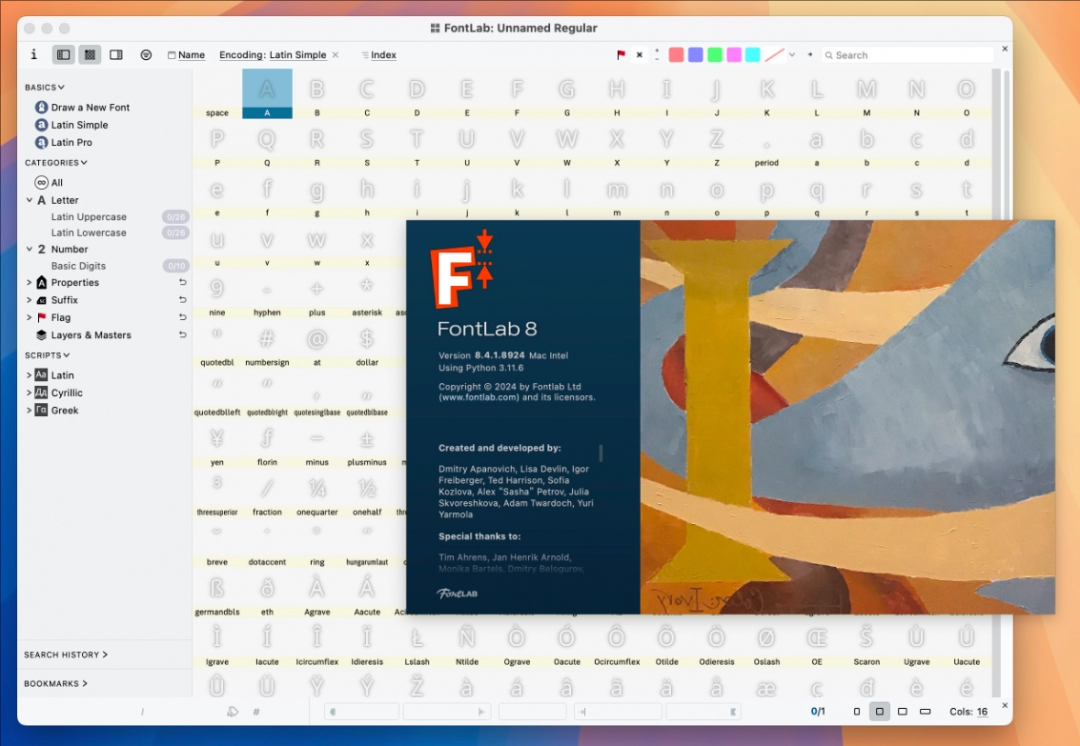Open the Name caption dropdown

point(186,55)
